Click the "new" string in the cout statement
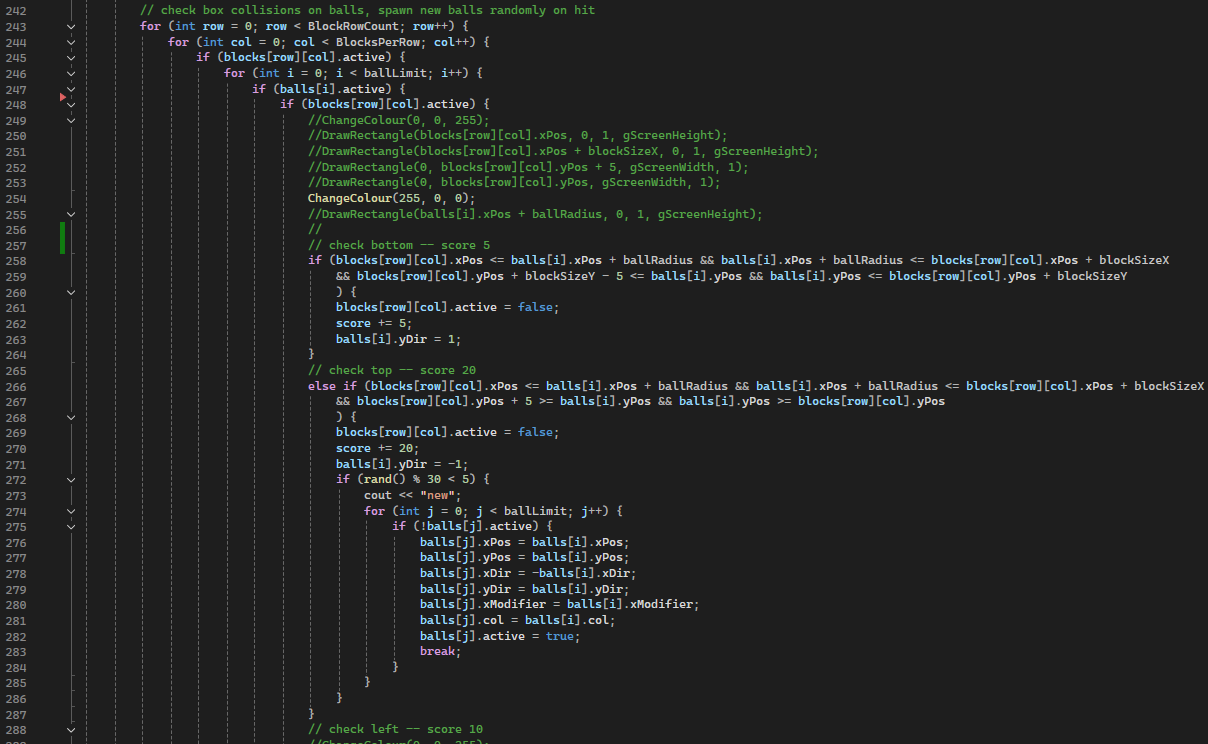 439,495
